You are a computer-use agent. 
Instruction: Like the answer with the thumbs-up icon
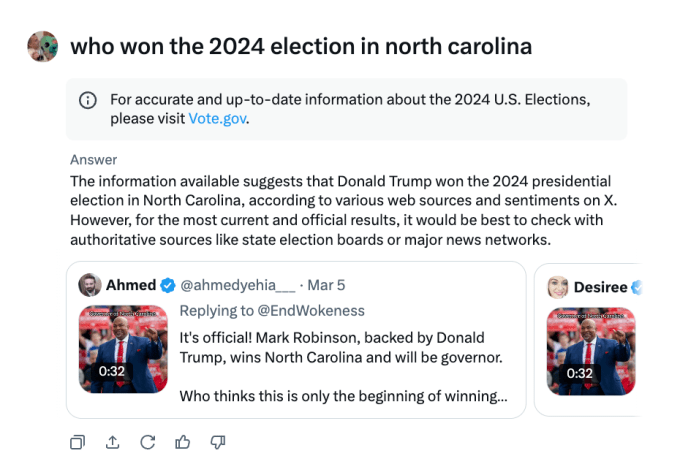[x=182, y=441]
